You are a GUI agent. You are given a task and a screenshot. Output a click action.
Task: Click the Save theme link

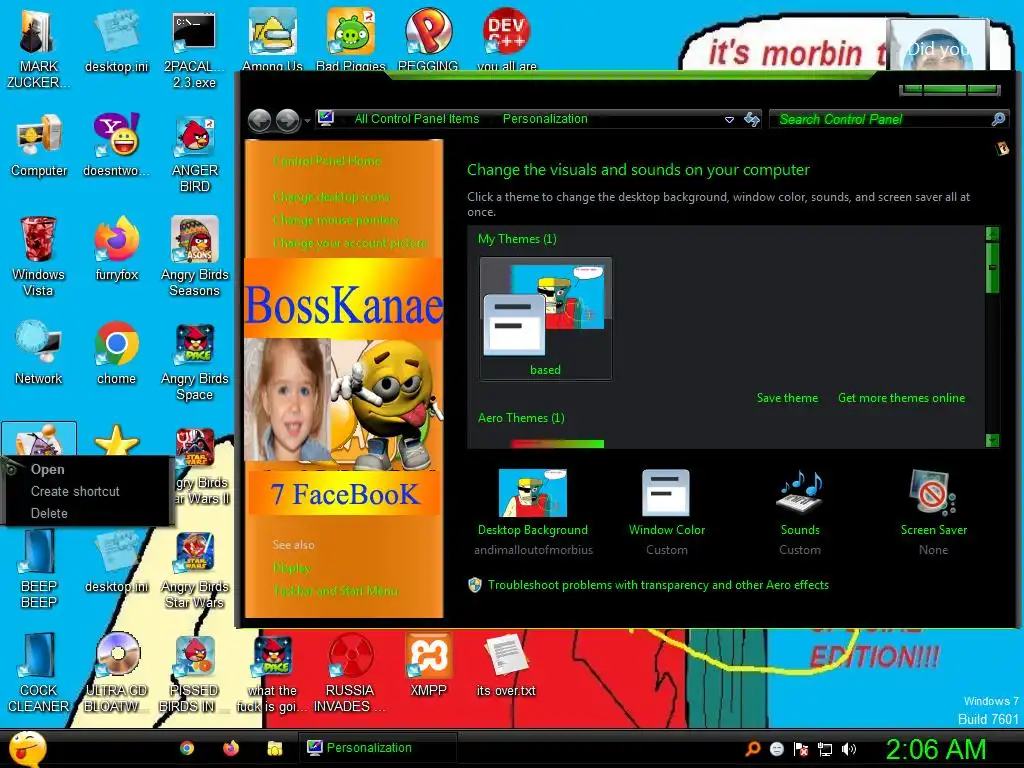point(787,398)
